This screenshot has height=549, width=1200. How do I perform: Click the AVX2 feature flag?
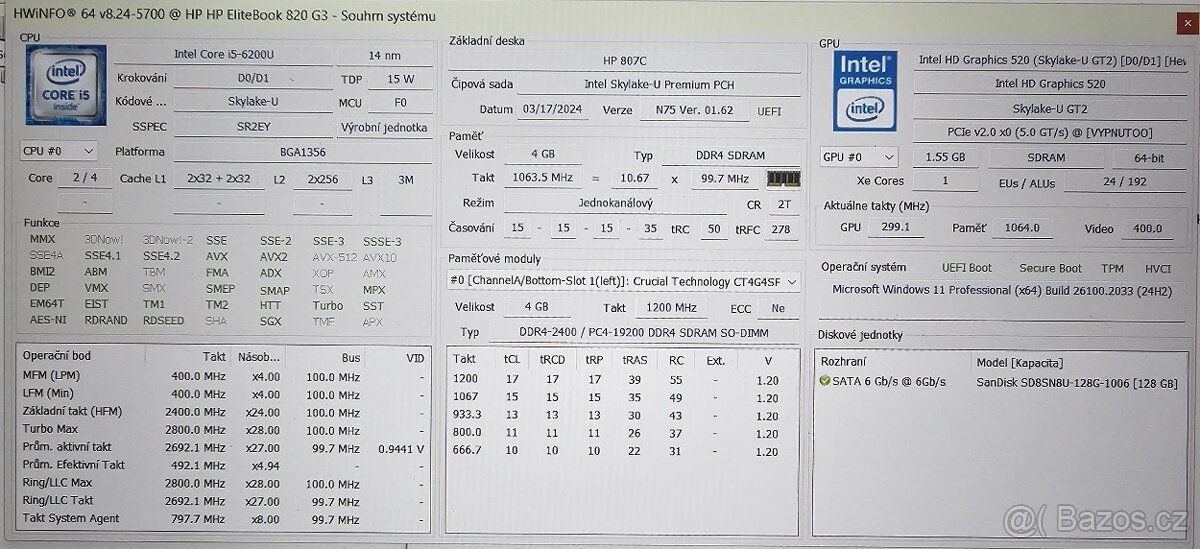click(274, 256)
